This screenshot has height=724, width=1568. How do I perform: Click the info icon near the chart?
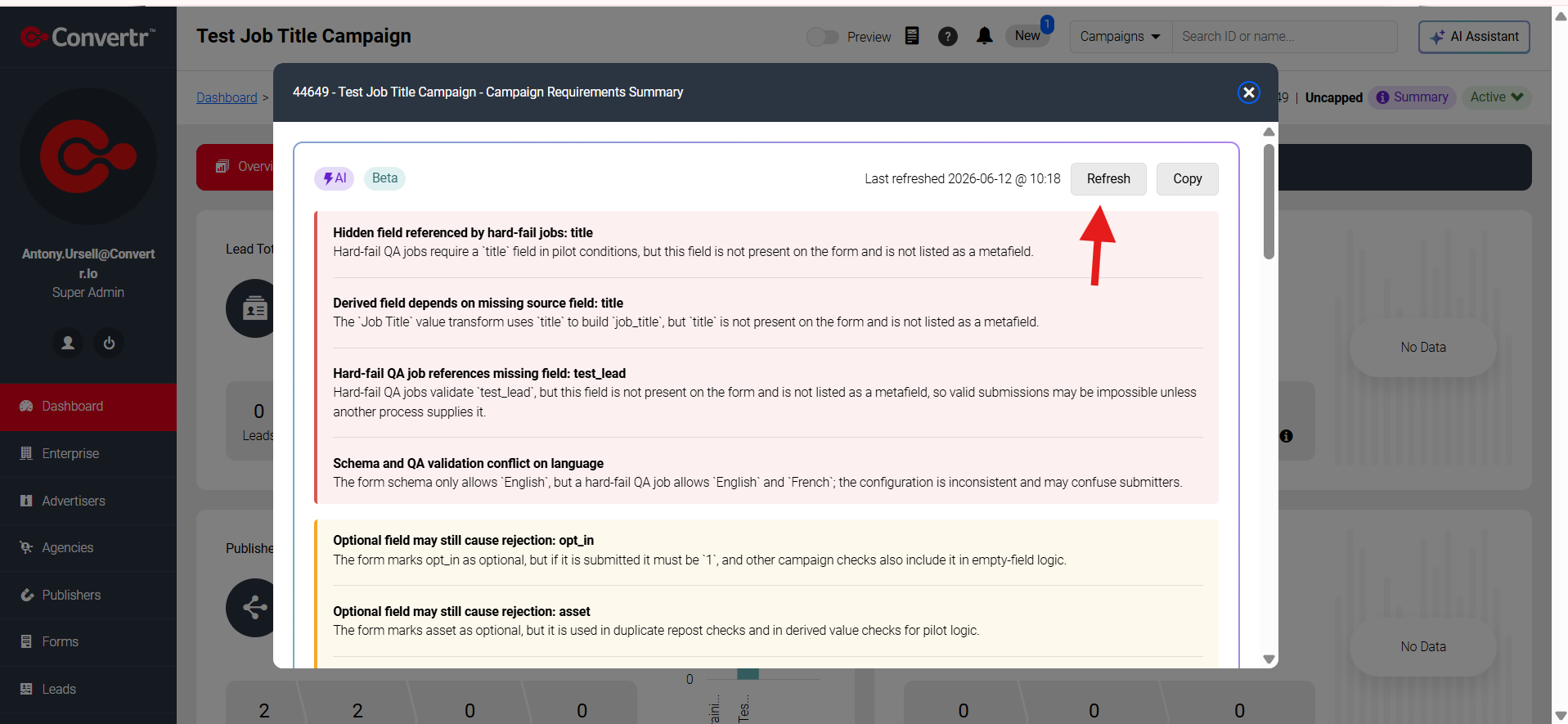[x=1287, y=436]
